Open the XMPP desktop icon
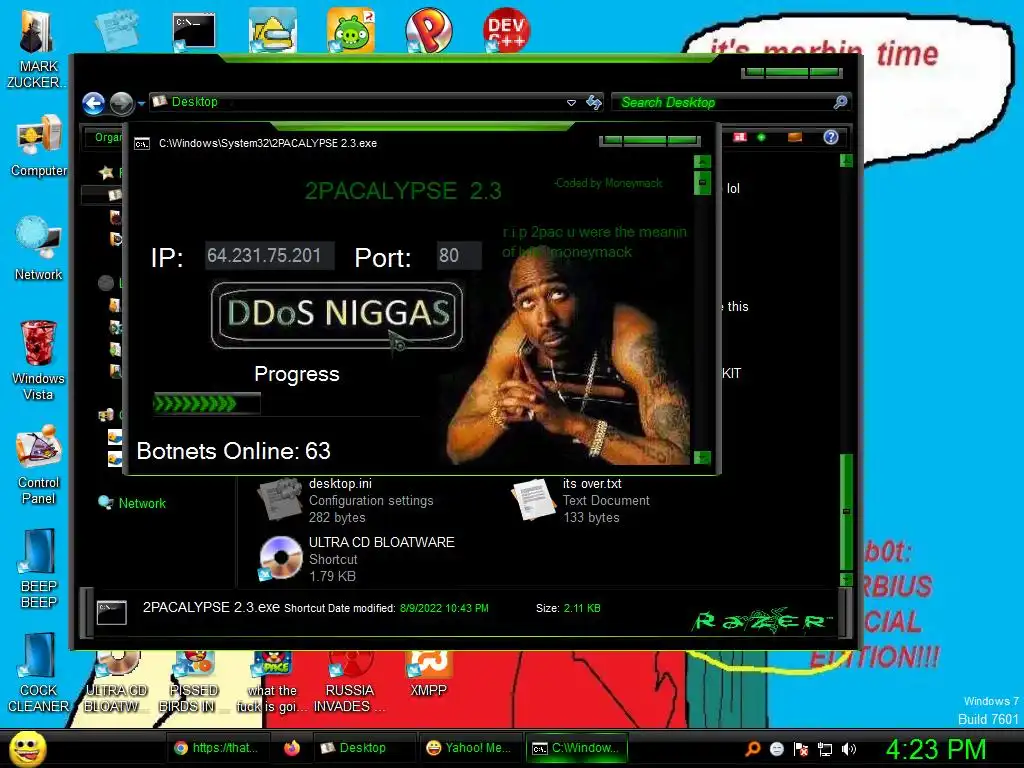The image size is (1024, 768). 428,675
